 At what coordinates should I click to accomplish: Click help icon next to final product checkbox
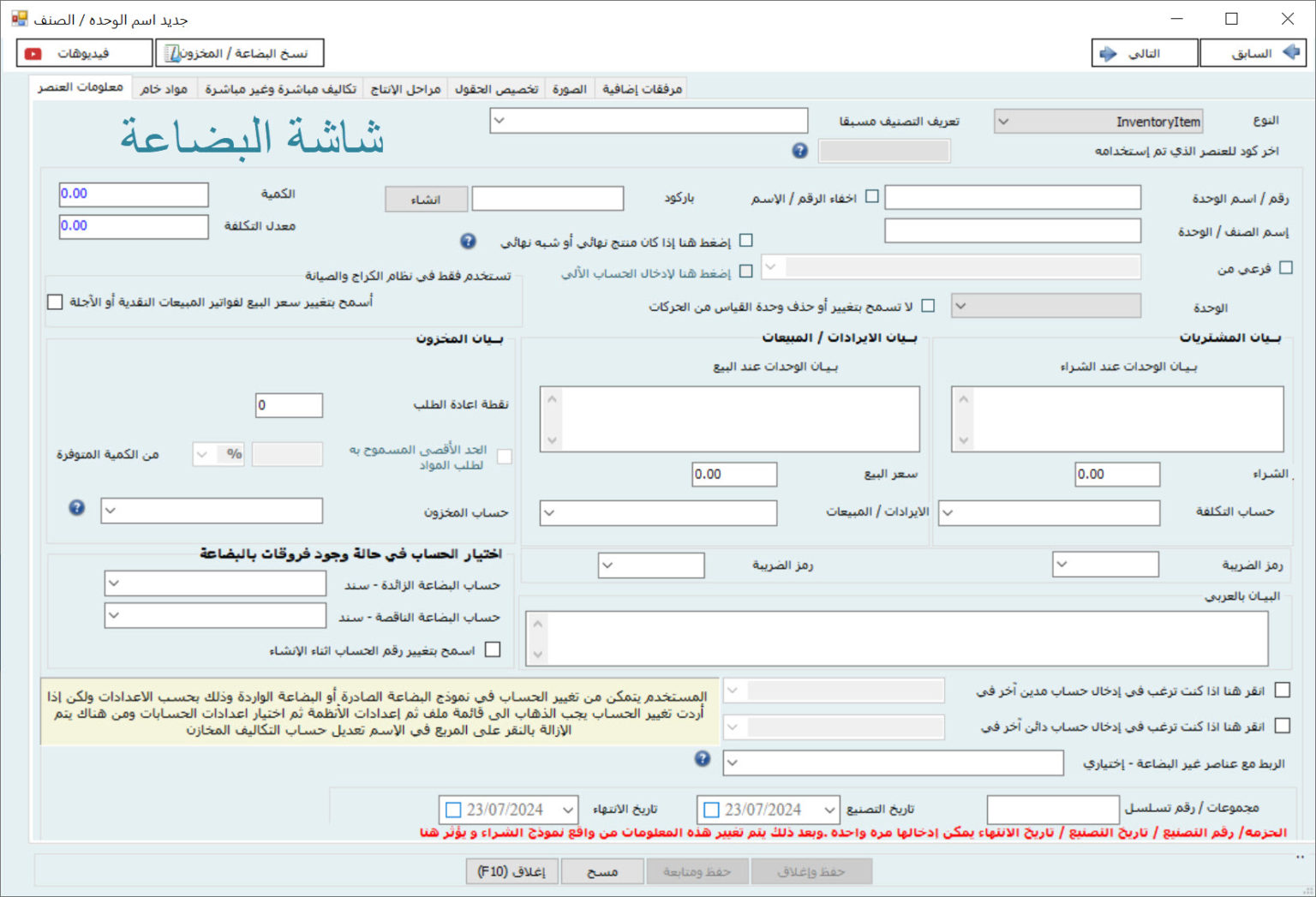pyautogui.click(x=468, y=242)
